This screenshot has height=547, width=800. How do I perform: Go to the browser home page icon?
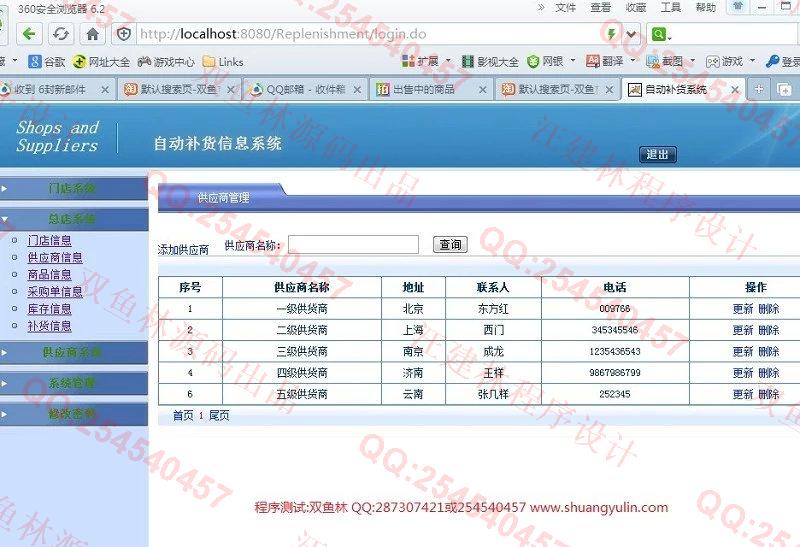click(92, 34)
